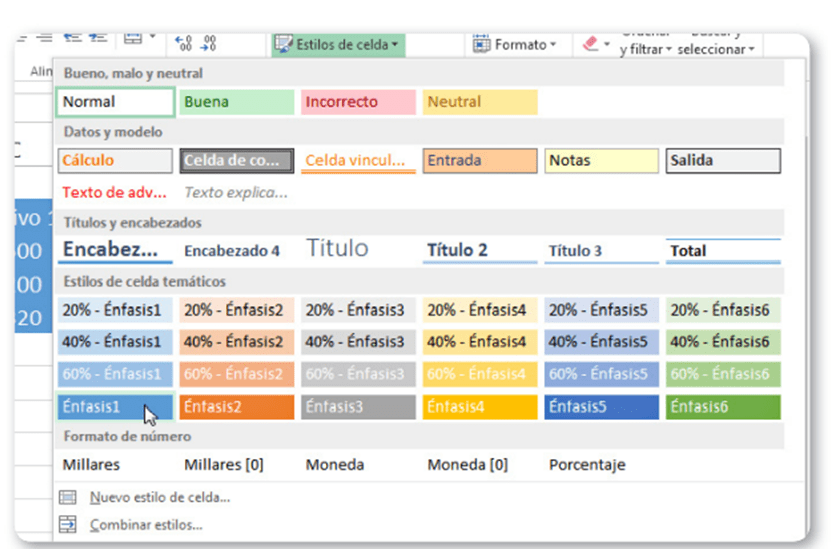
Task: Click the Combinar estilos icon
Action: [x=68, y=524]
